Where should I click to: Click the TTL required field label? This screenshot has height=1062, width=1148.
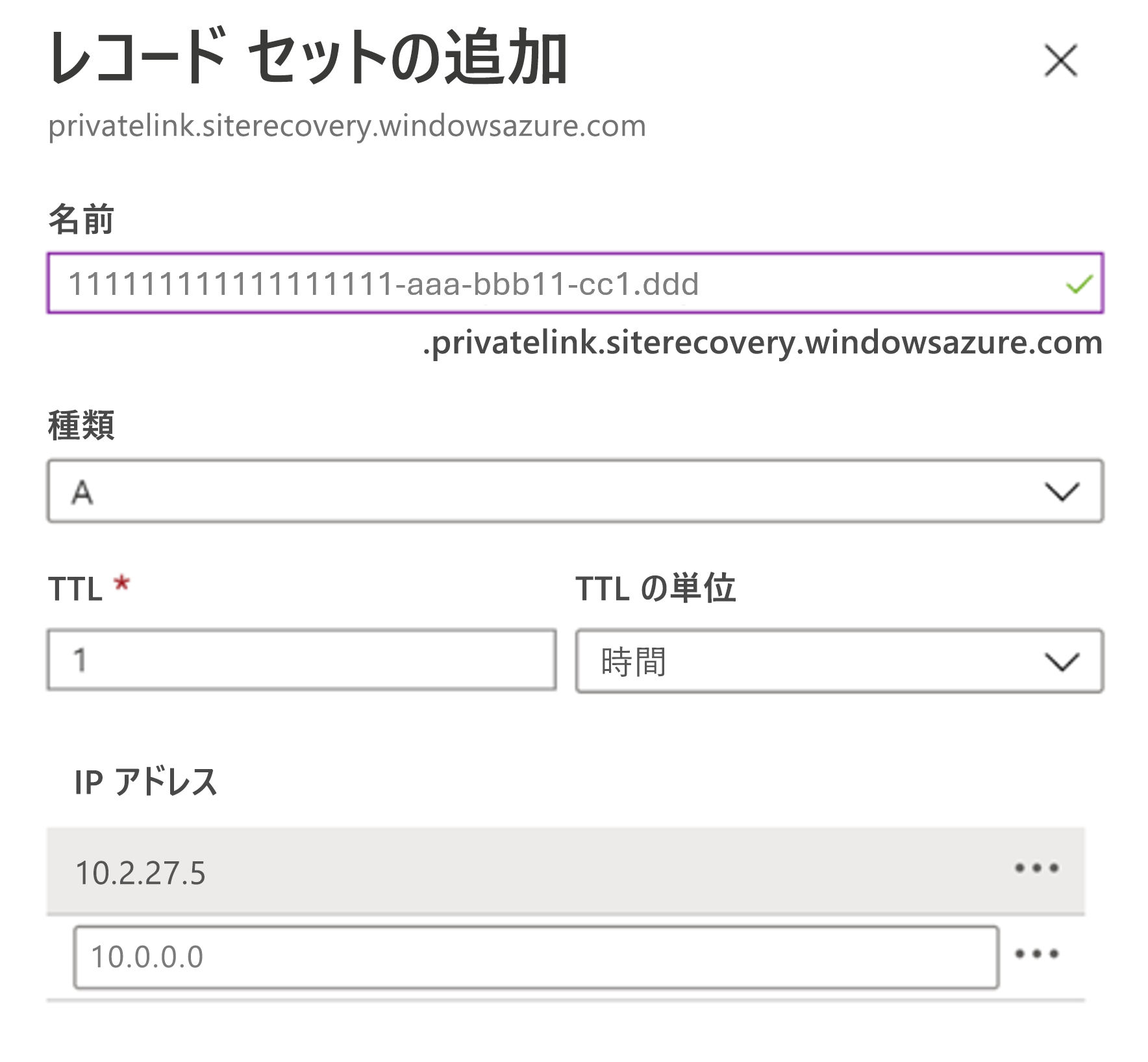pyautogui.click(x=89, y=588)
